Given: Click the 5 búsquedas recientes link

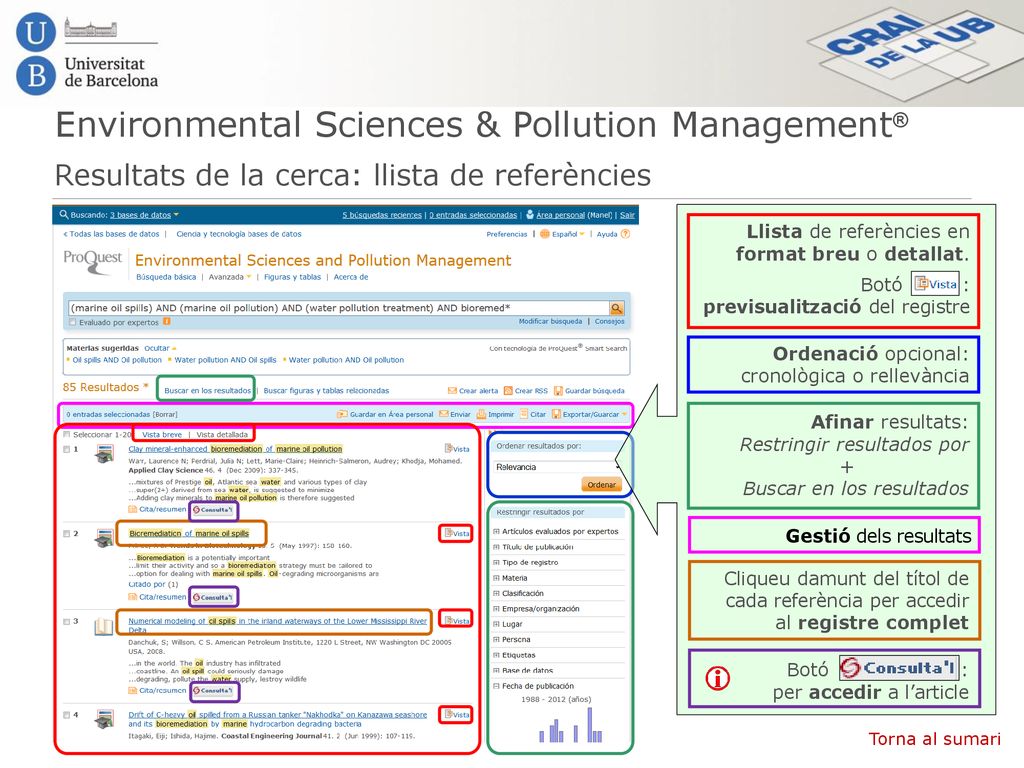Looking at the screenshot, I should (x=382, y=215).
